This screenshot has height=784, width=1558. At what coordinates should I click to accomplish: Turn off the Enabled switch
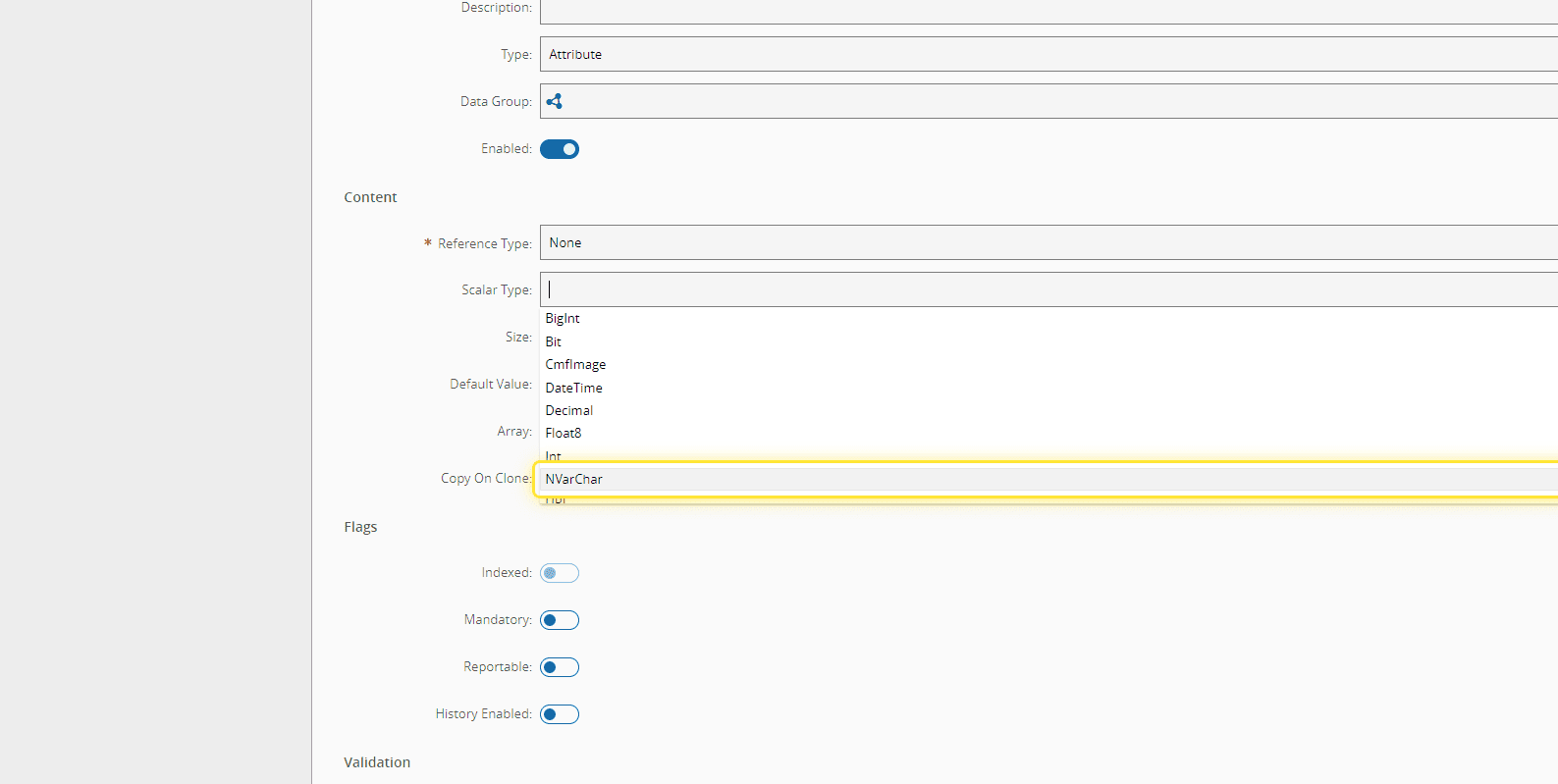560,149
